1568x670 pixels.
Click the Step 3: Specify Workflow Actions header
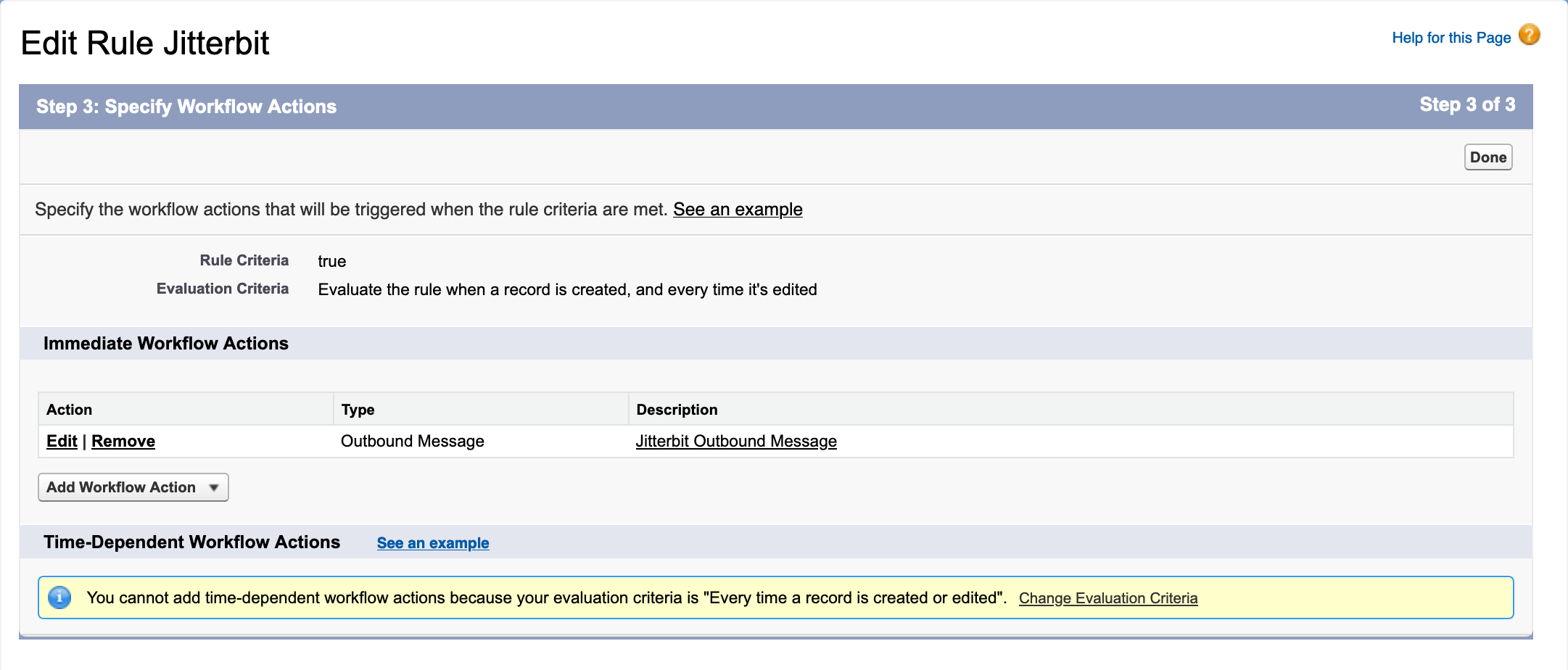(186, 106)
